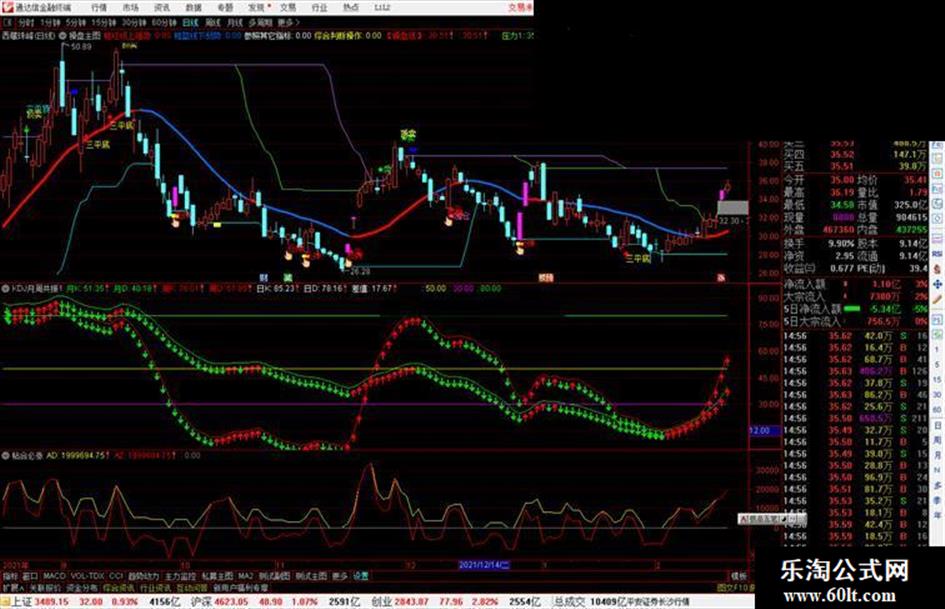Apply the 主力监控 indicator tab
The image size is (945, 609).
click(180, 576)
